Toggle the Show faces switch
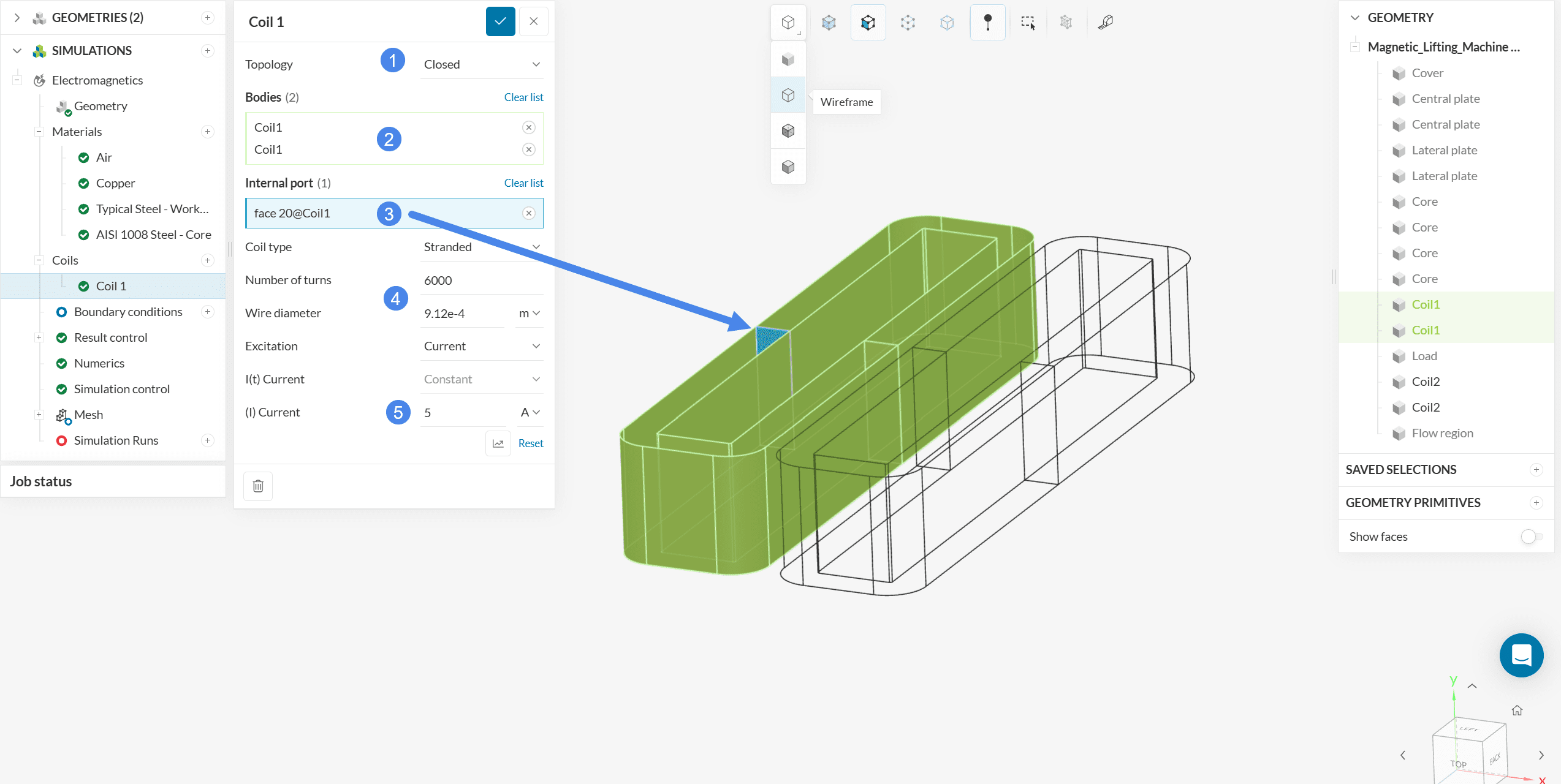The width and height of the screenshot is (1561, 784). click(x=1531, y=537)
